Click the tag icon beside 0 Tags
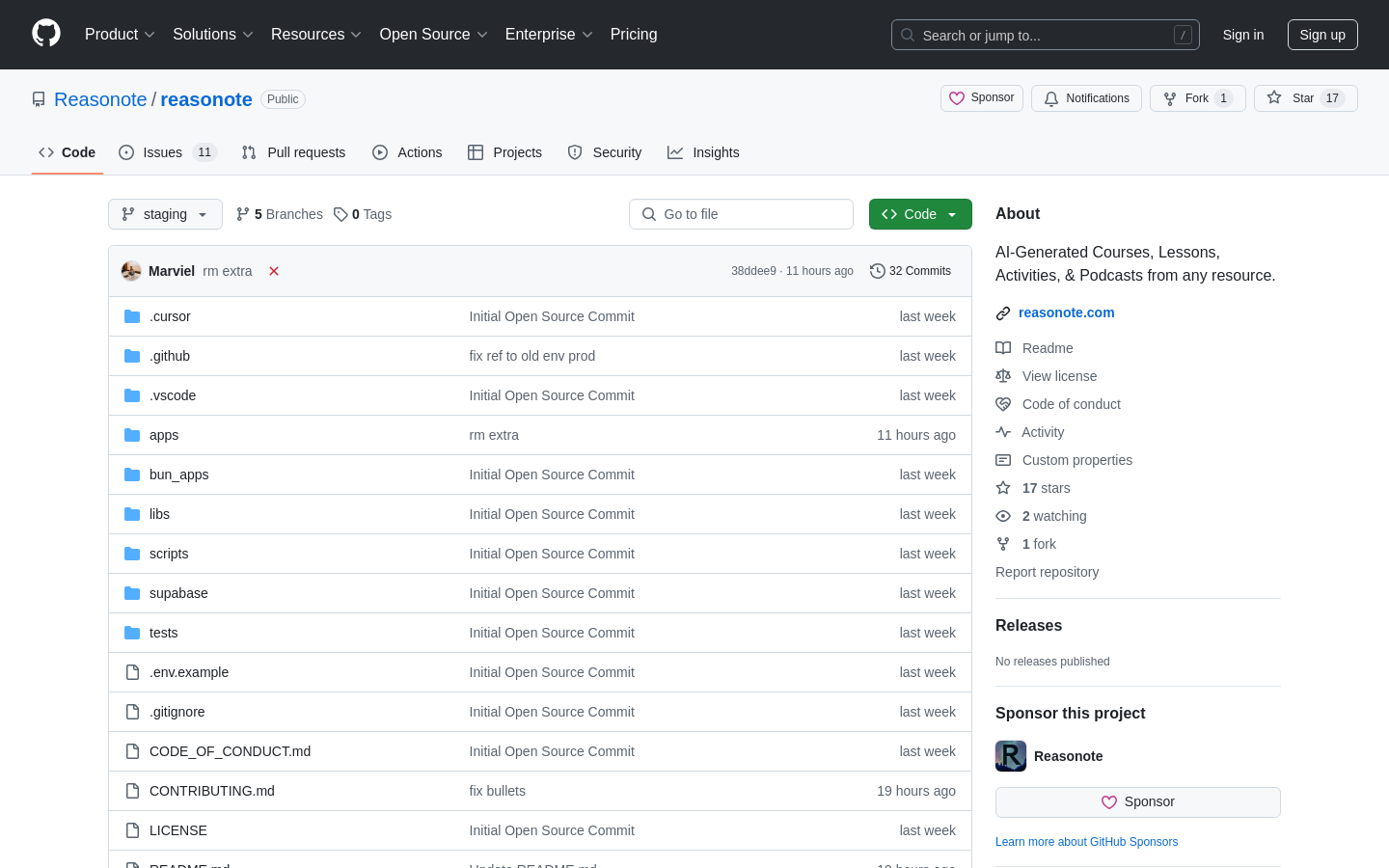Screen dimensions: 1389x868 (x=340, y=214)
